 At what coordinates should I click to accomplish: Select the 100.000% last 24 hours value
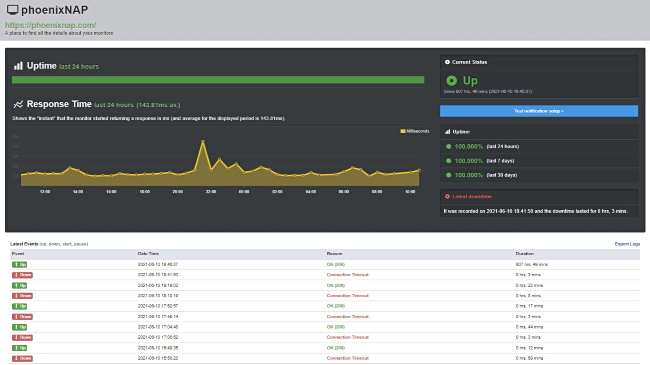coord(468,146)
